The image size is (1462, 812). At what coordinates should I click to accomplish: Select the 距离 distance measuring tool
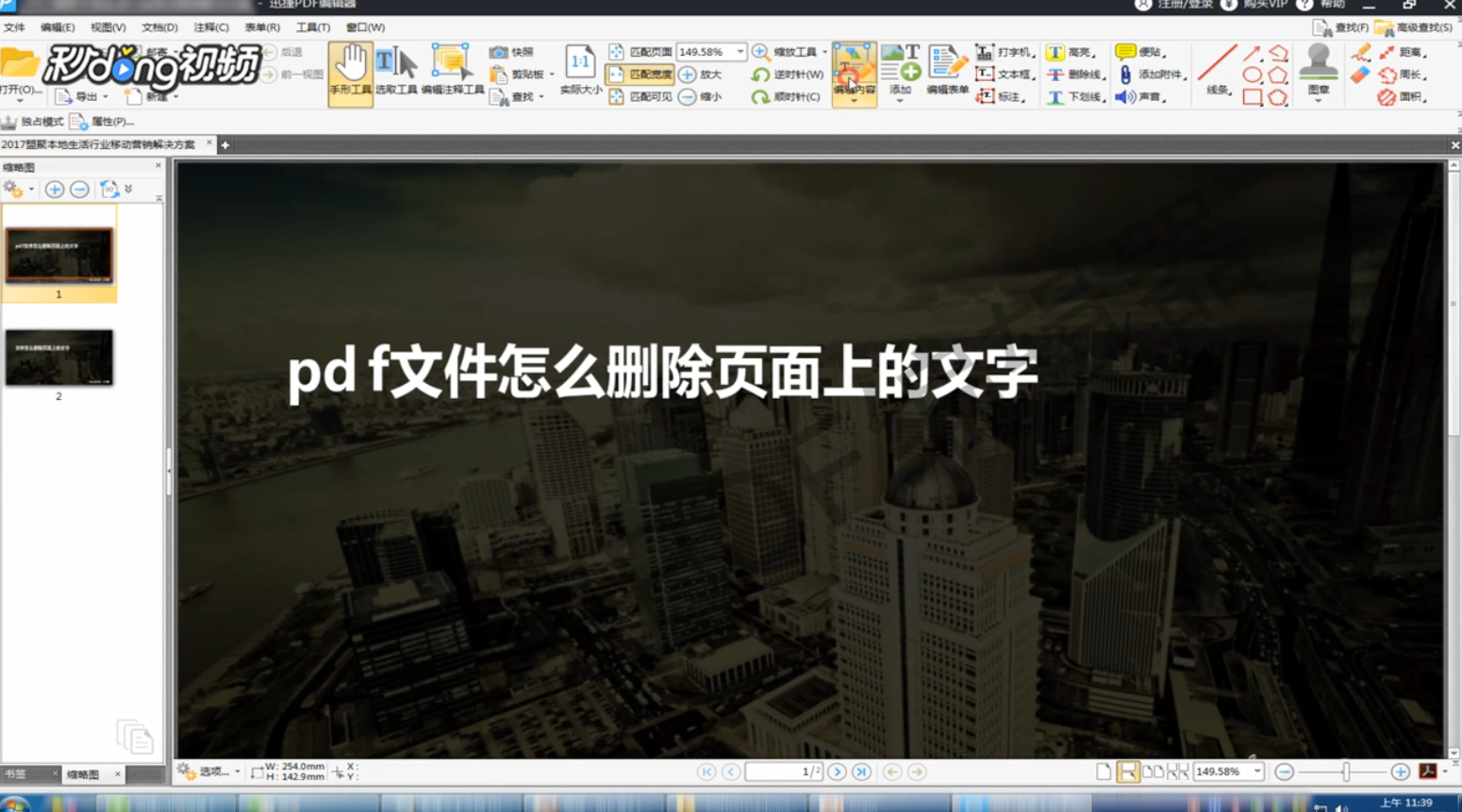[1402, 52]
